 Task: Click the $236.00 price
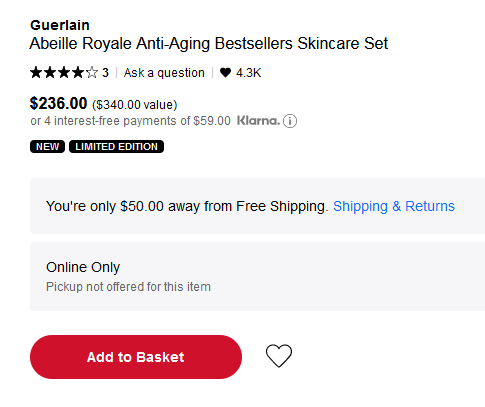58,103
